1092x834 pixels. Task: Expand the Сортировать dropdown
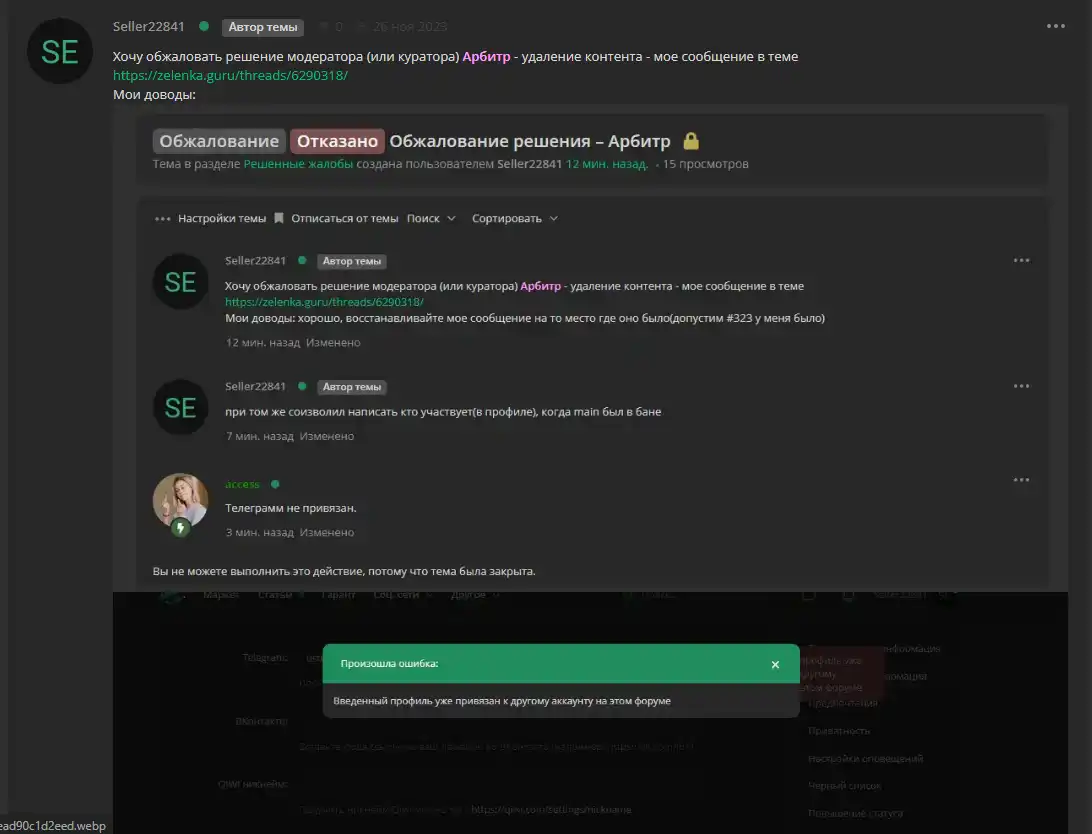[515, 219]
